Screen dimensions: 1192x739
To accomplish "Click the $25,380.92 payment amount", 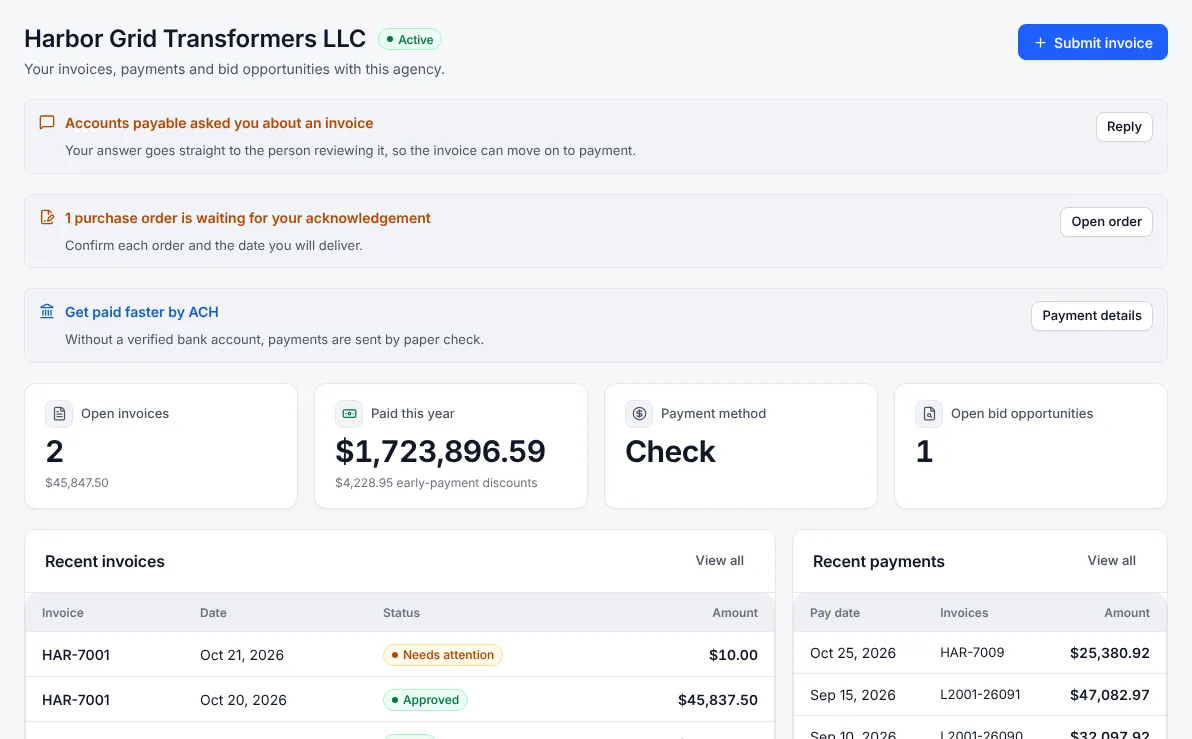I will click(1109, 653).
